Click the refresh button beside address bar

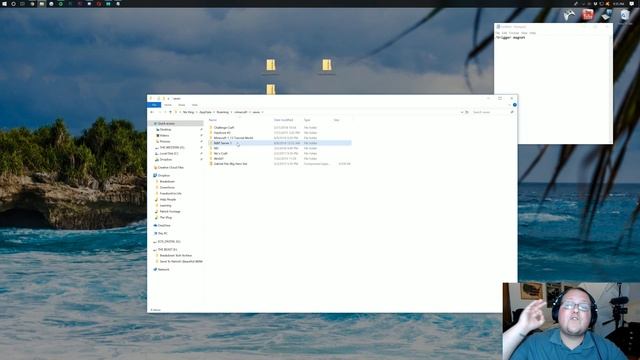pos(467,112)
